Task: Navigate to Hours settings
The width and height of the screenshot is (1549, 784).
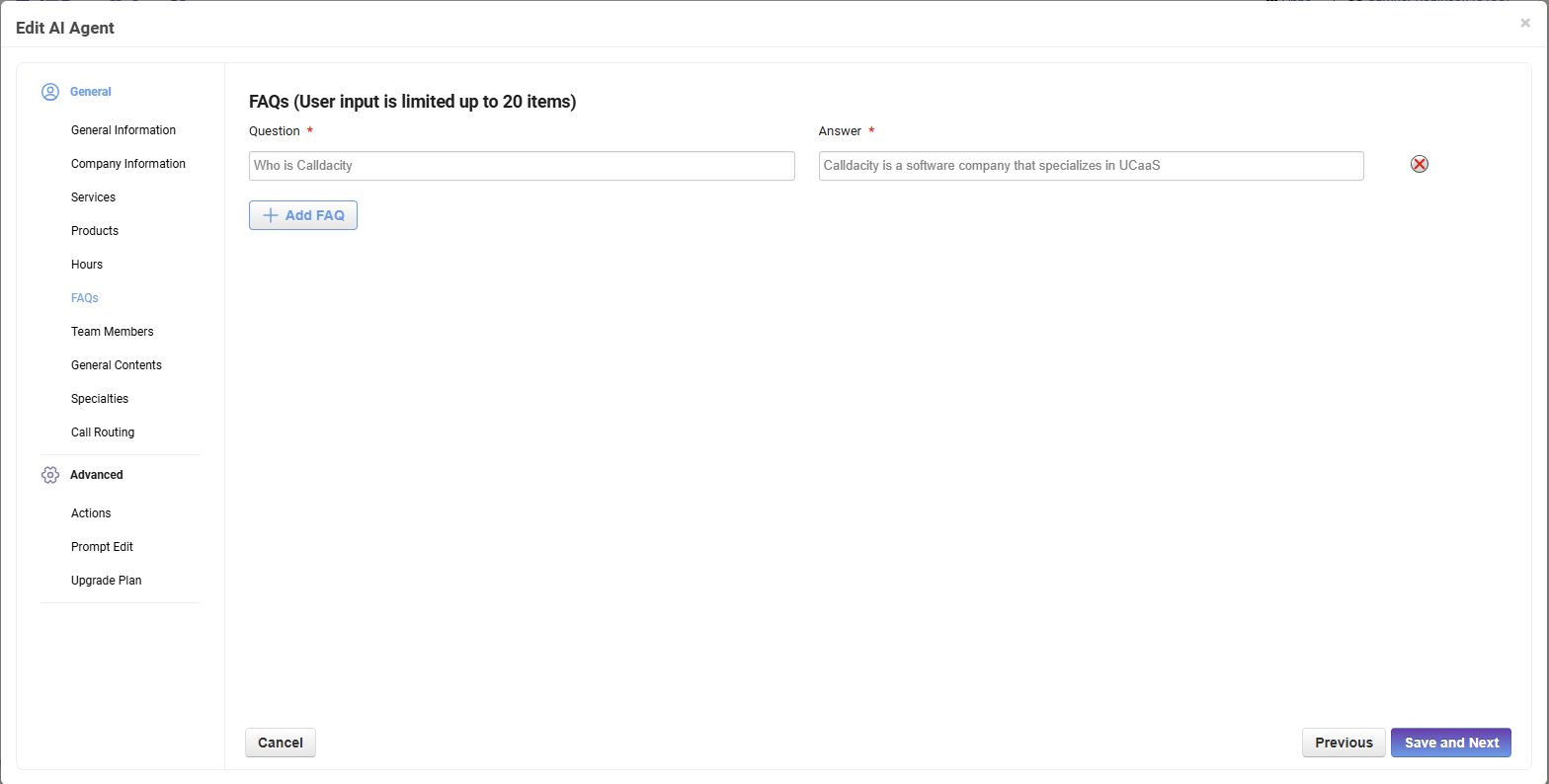Action: tap(87, 265)
